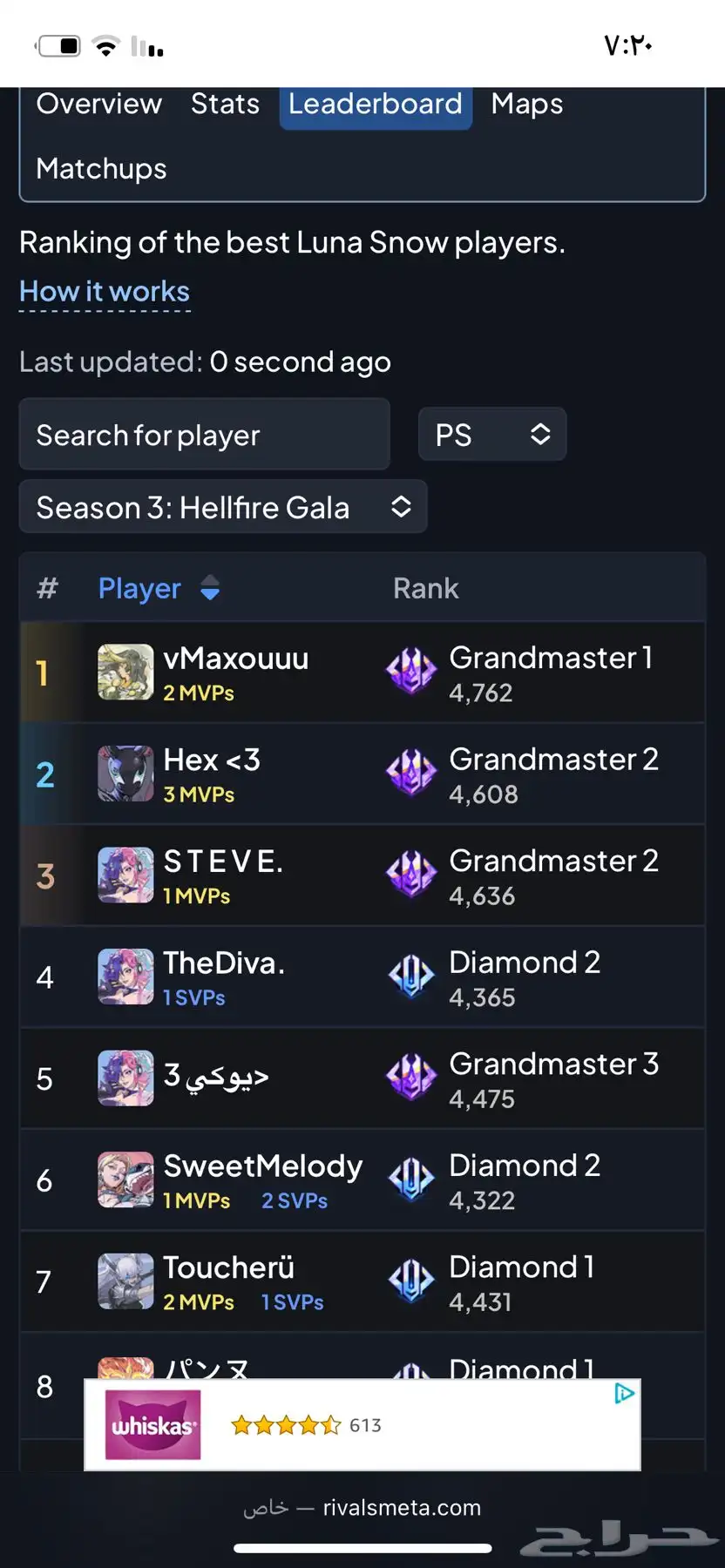The height and width of the screenshot is (1568, 725).
Task: Click the ad info arrow icon
Action: [x=624, y=1394]
